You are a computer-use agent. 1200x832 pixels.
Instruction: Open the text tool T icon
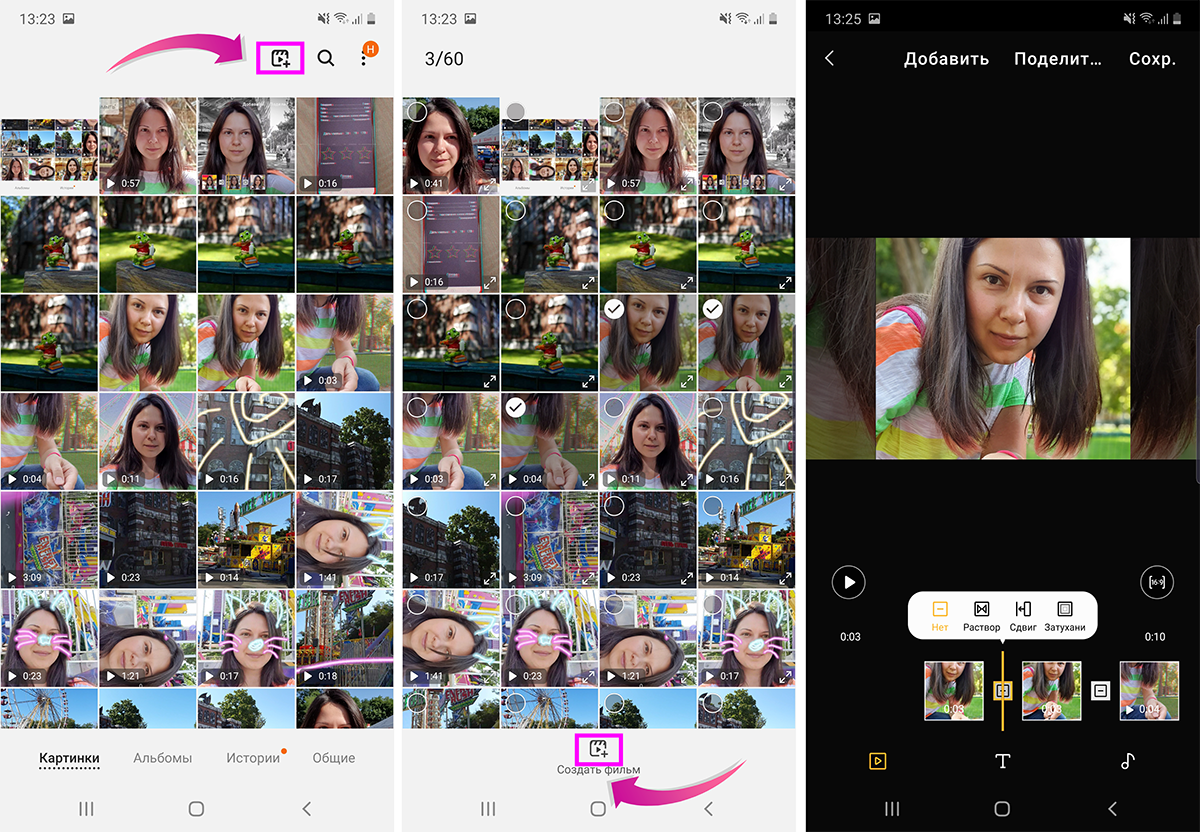pyautogui.click(x=1003, y=761)
